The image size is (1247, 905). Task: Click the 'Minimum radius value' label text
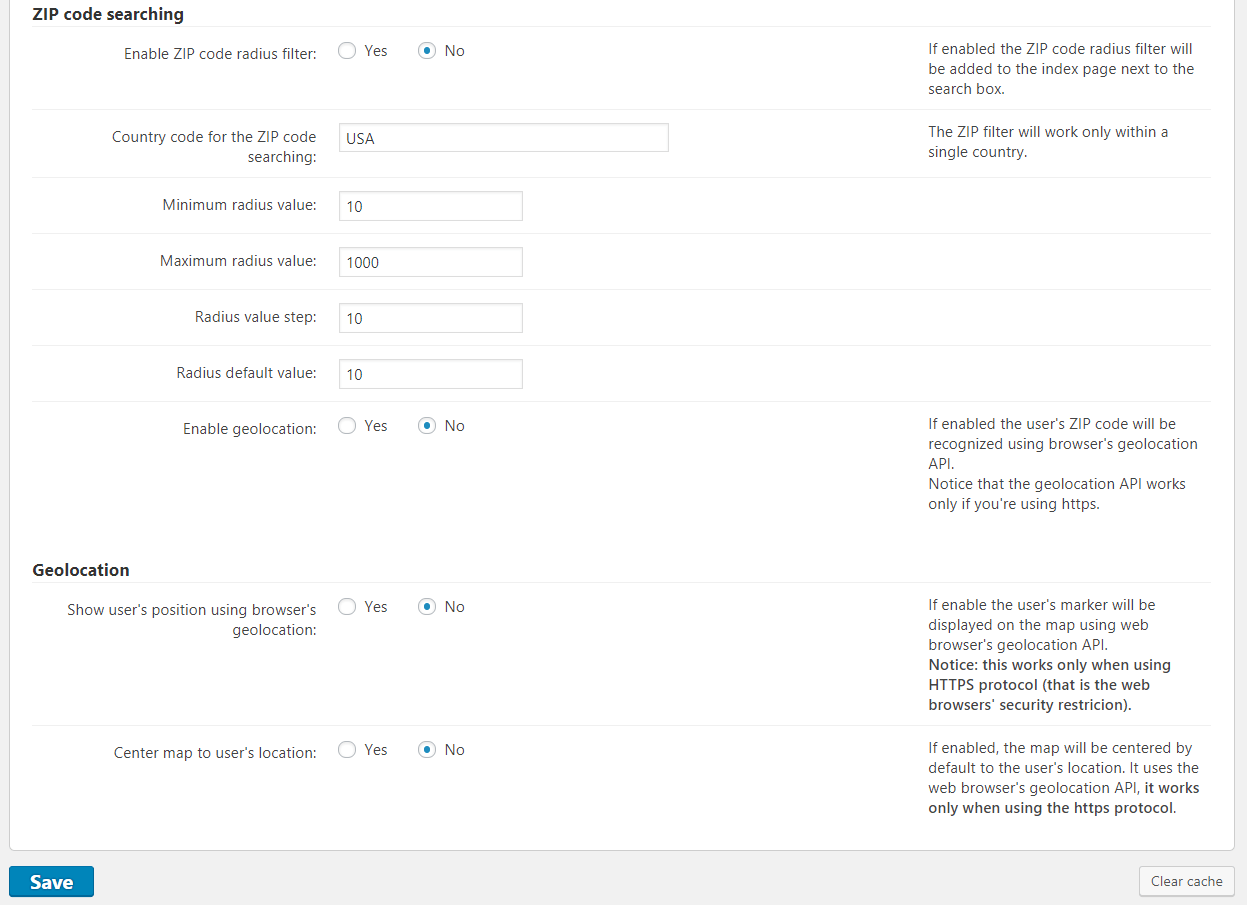(239, 205)
